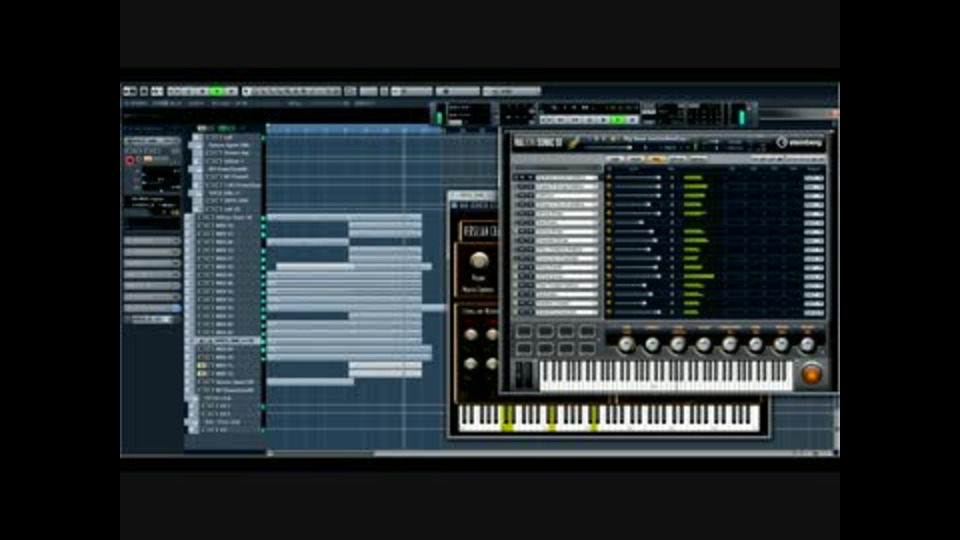This screenshot has height=540, width=960.
Task: Click the on-screen keyboard in HALion Sonic
Action: coord(666,375)
